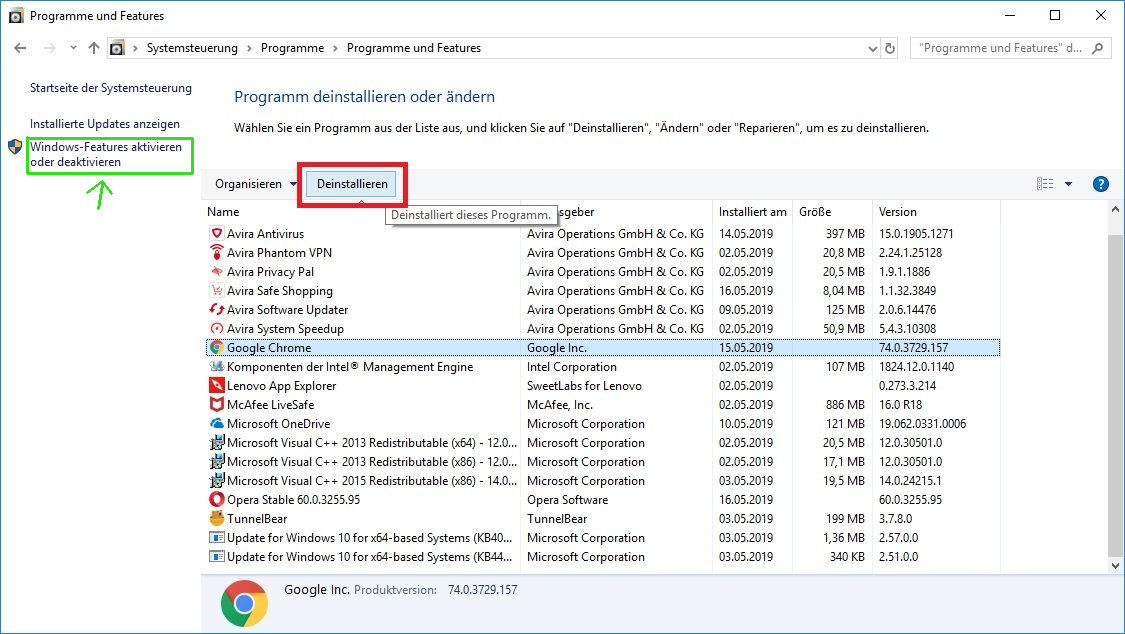Open recent locations dropdown next to forward

pos(72,48)
